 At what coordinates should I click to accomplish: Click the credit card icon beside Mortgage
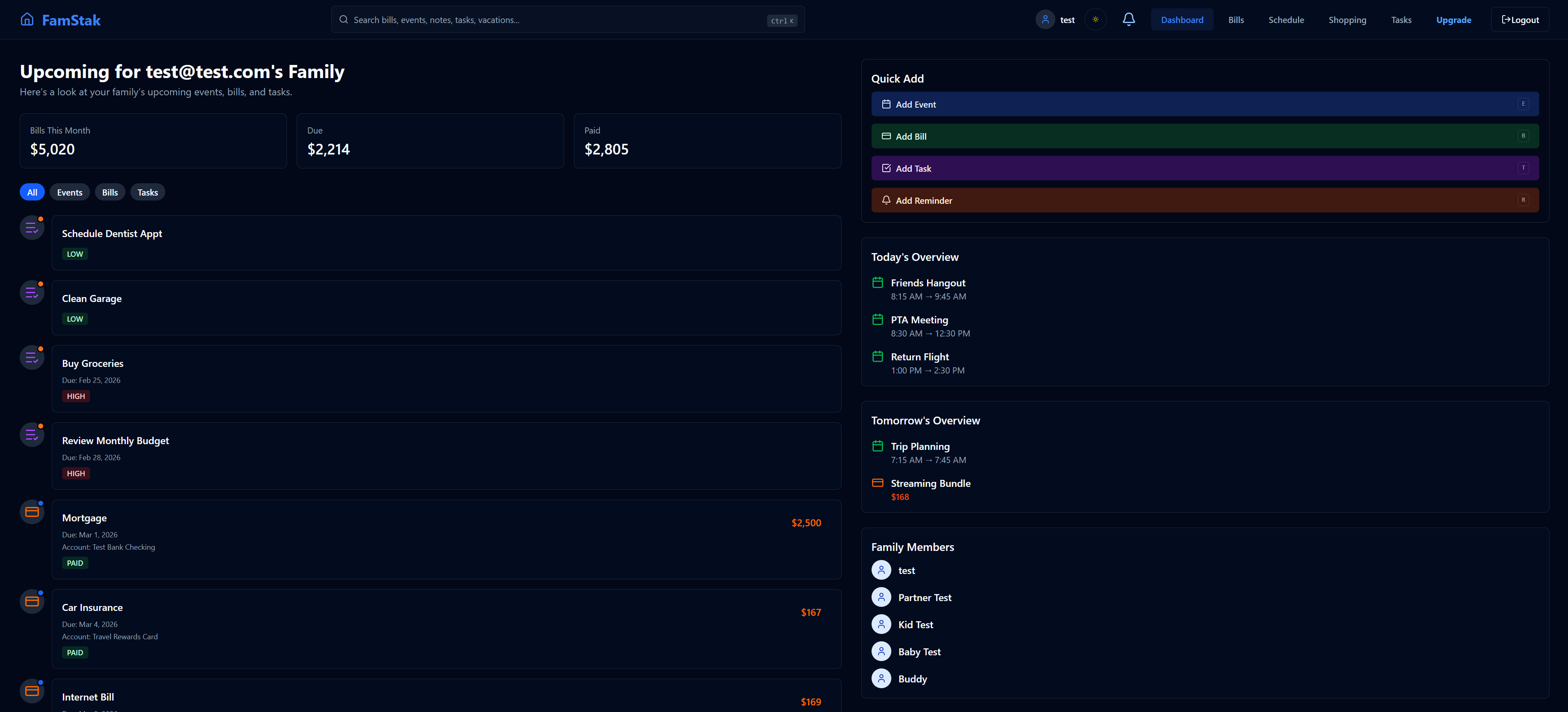[32, 511]
